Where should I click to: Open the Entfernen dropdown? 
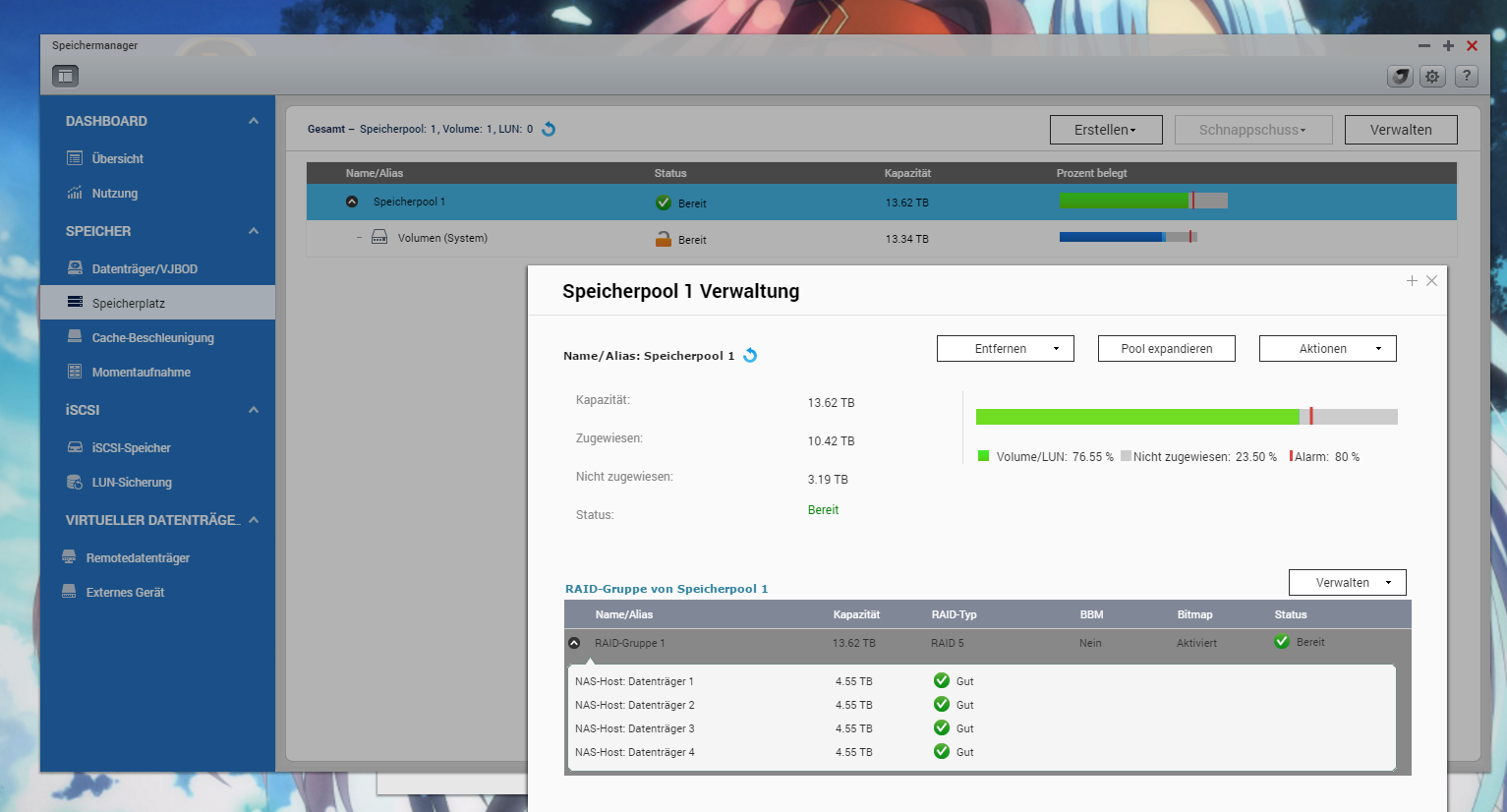(x=1006, y=349)
